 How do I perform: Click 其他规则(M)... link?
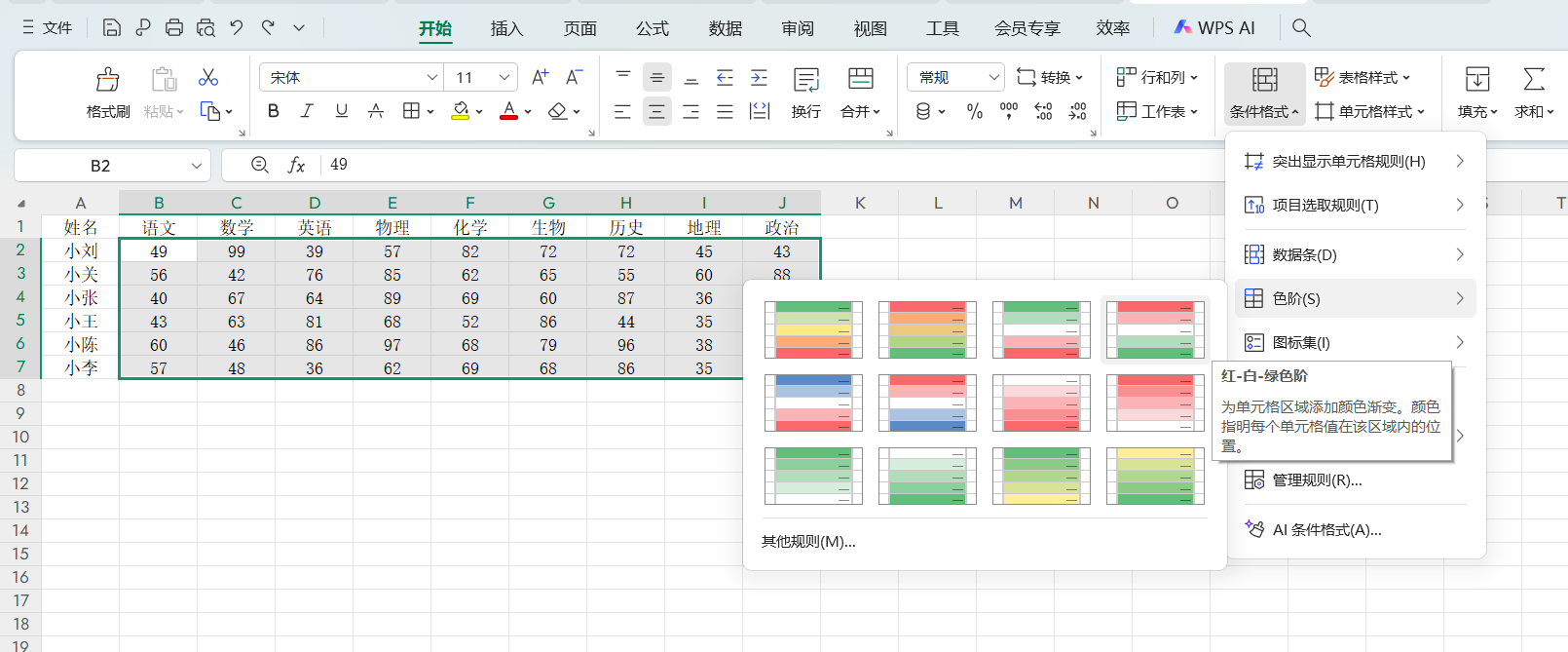(808, 542)
